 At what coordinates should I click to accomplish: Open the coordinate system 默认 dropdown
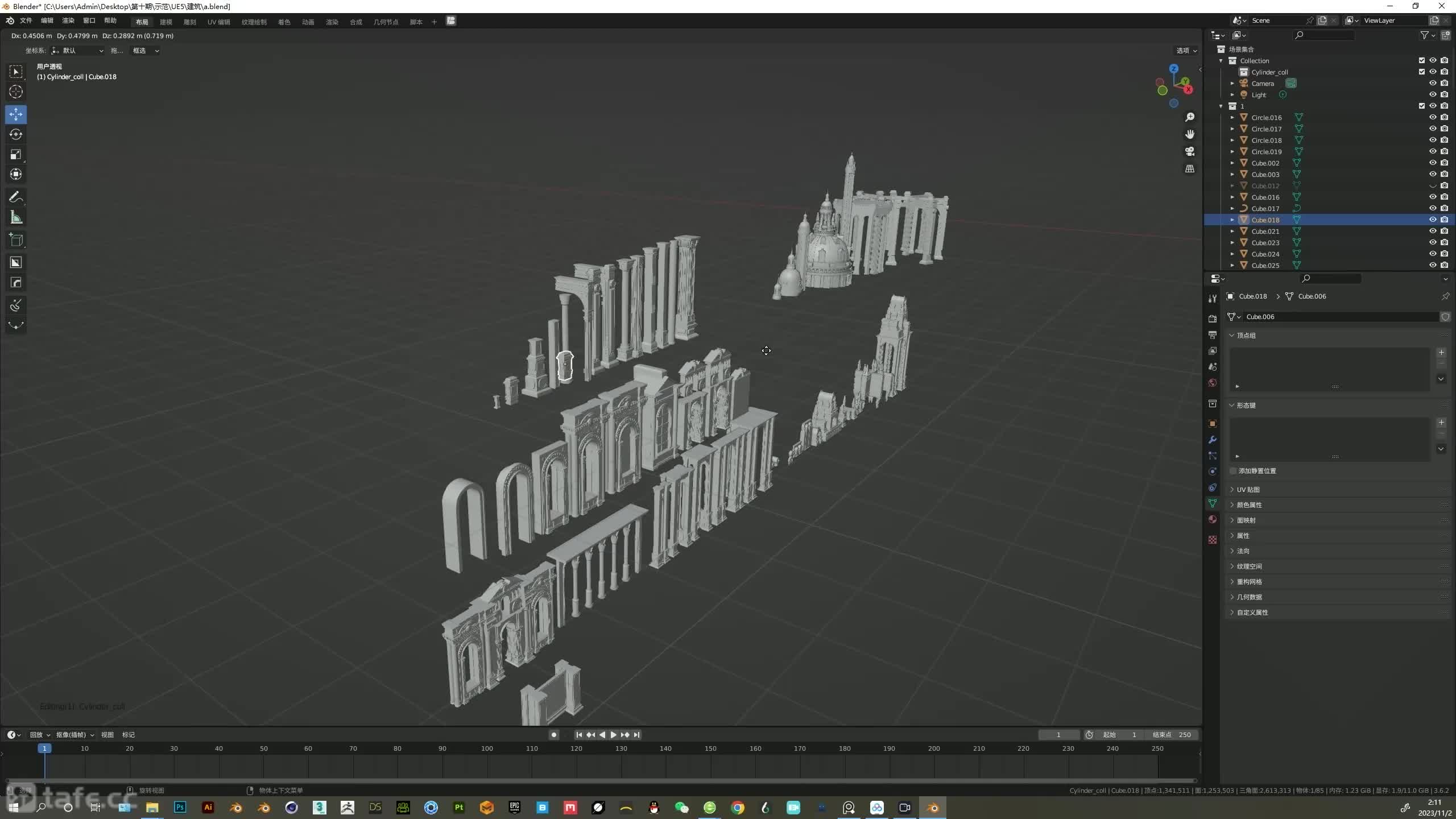[x=77, y=51]
